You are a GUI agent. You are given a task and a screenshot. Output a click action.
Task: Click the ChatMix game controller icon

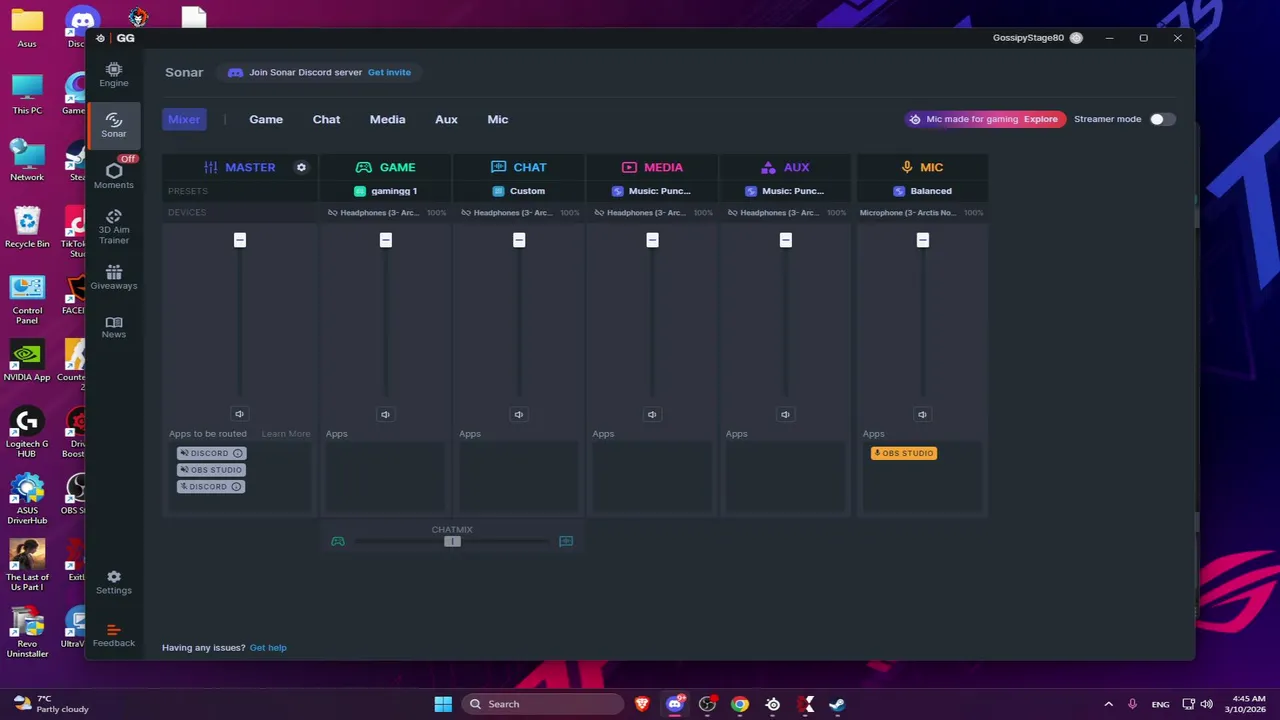click(x=338, y=541)
